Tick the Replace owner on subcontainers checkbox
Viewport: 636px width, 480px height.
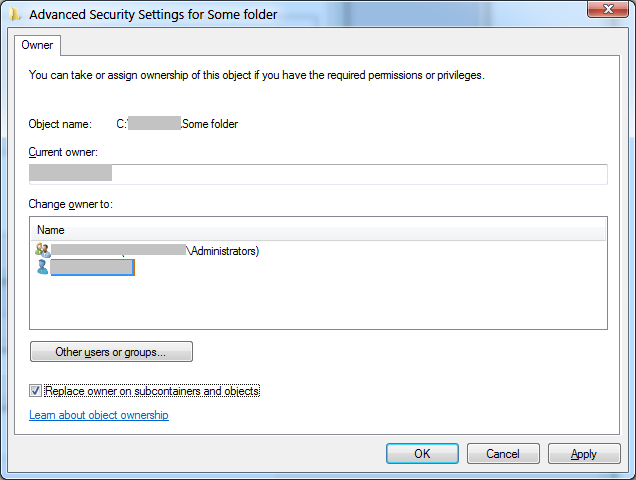click(36, 391)
